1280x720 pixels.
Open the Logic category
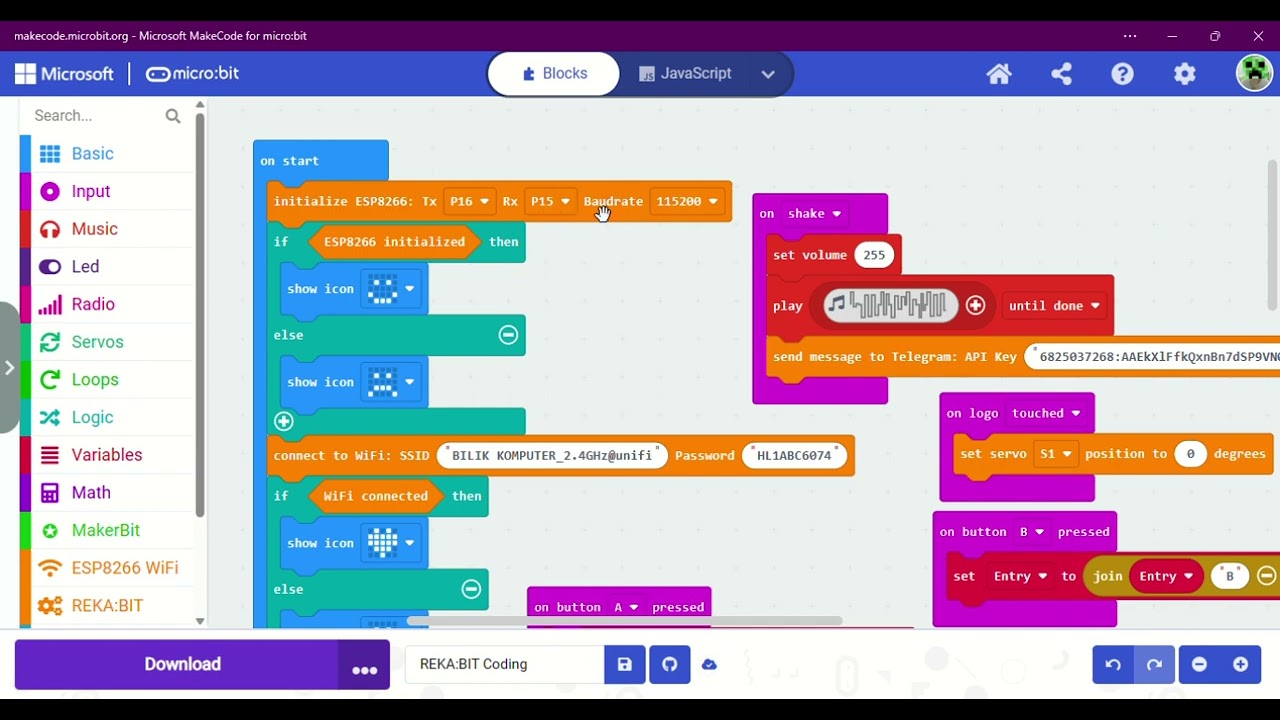click(x=107, y=417)
